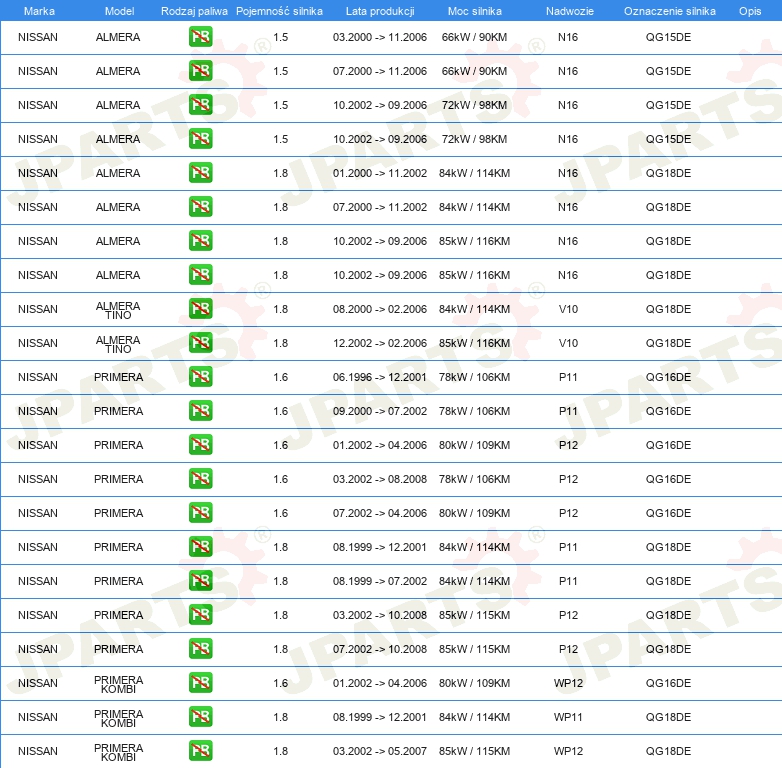Image resolution: width=782 pixels, height=768 pixels.
Task: Click fuel icon in Primera 03.2002 -> 10.2008 row
Action: tap(200, 615)
